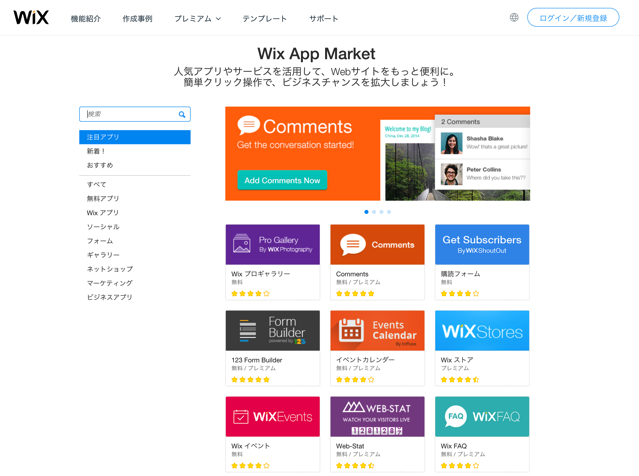Image resolution: width=639 pixels, height=476 pixels.
Task: Filter by ギャラリー category
Action: 103,255
